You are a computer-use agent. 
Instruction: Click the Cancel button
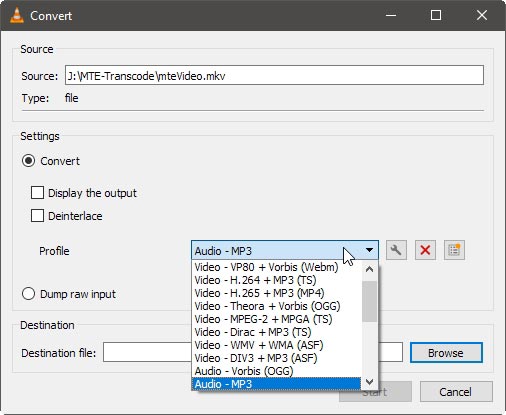click(456, 392)
